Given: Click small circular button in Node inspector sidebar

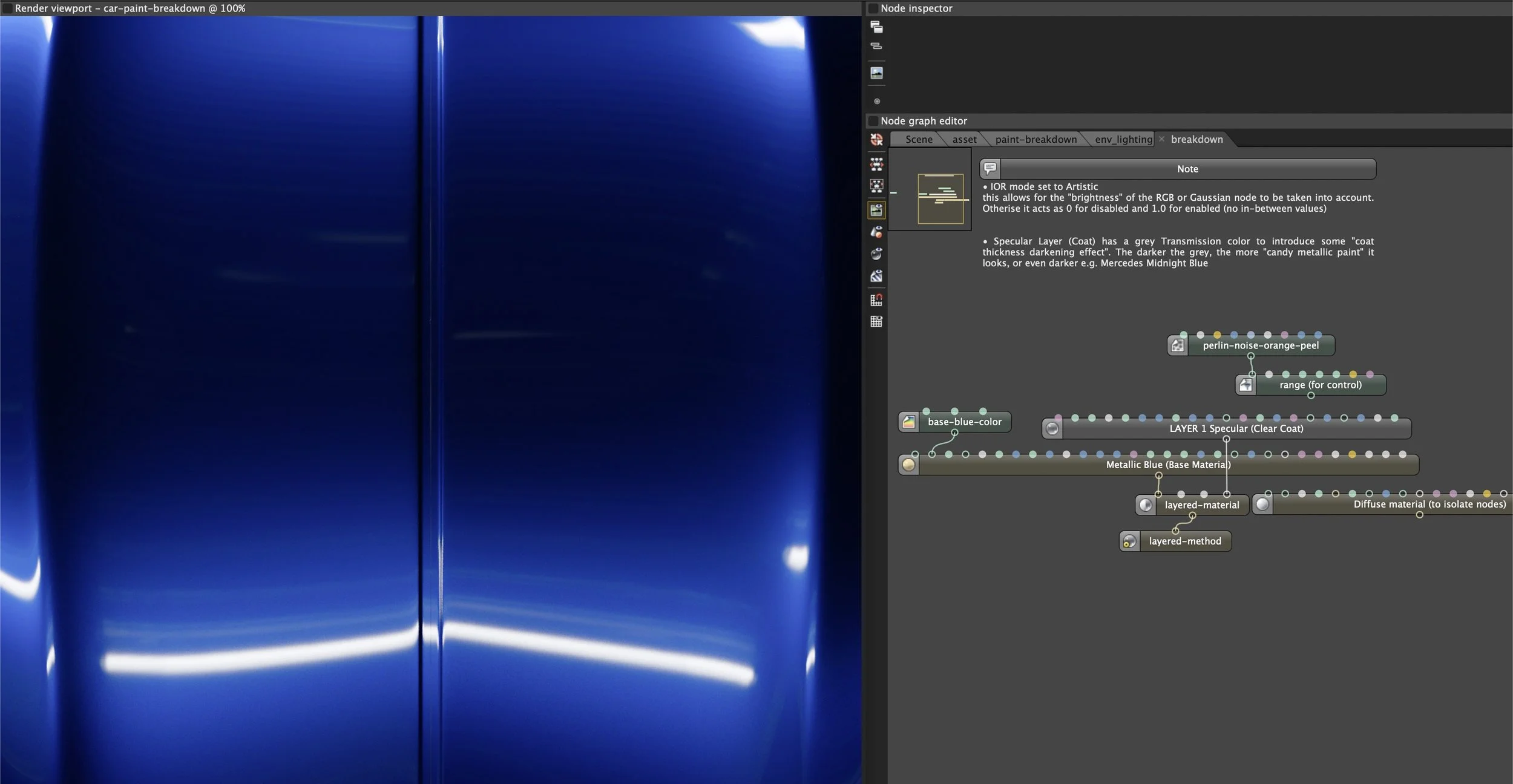Looking at the screenshot, I should pos(877,101).
